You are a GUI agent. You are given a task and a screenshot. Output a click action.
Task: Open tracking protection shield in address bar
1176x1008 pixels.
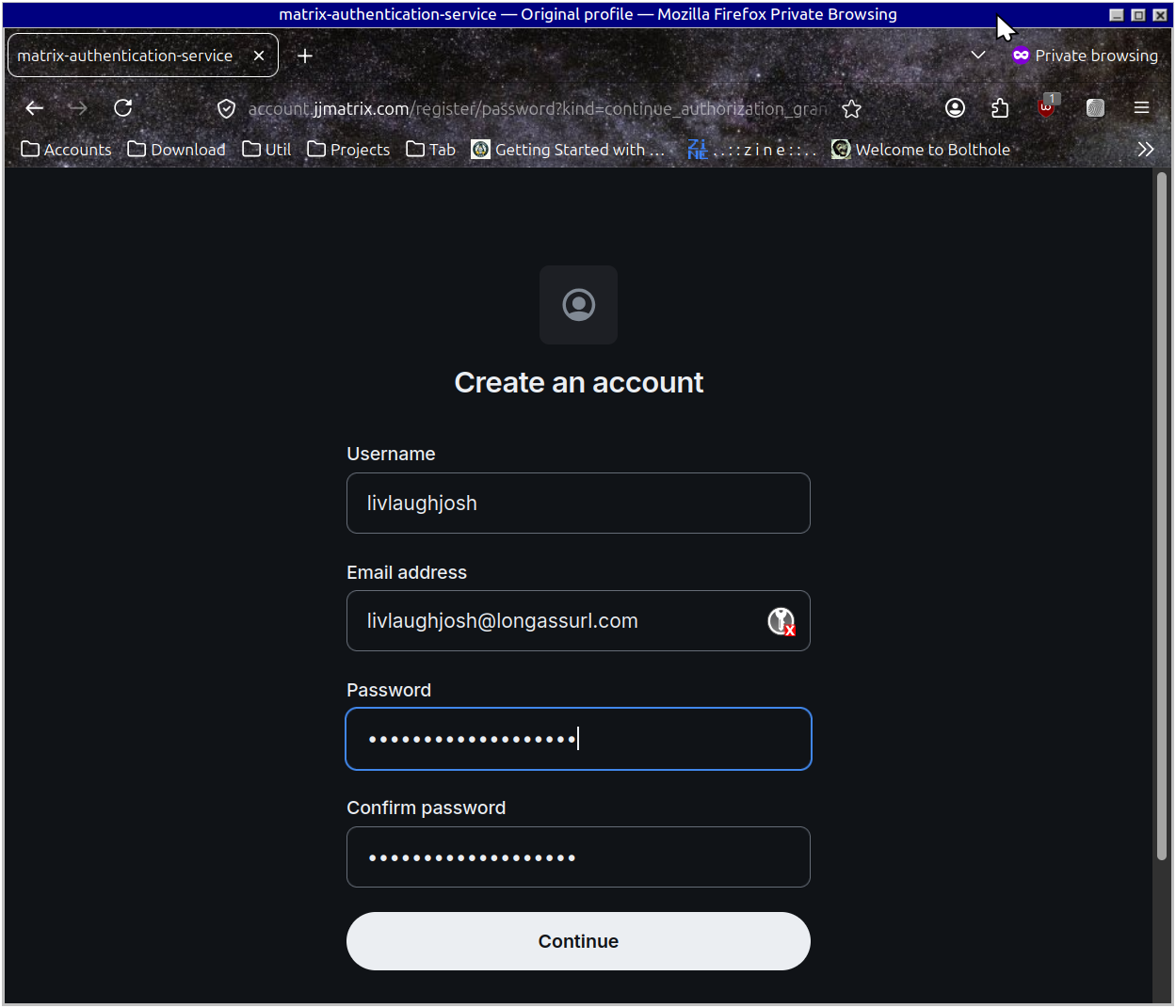pyautogui.click(x=226, y=109)
